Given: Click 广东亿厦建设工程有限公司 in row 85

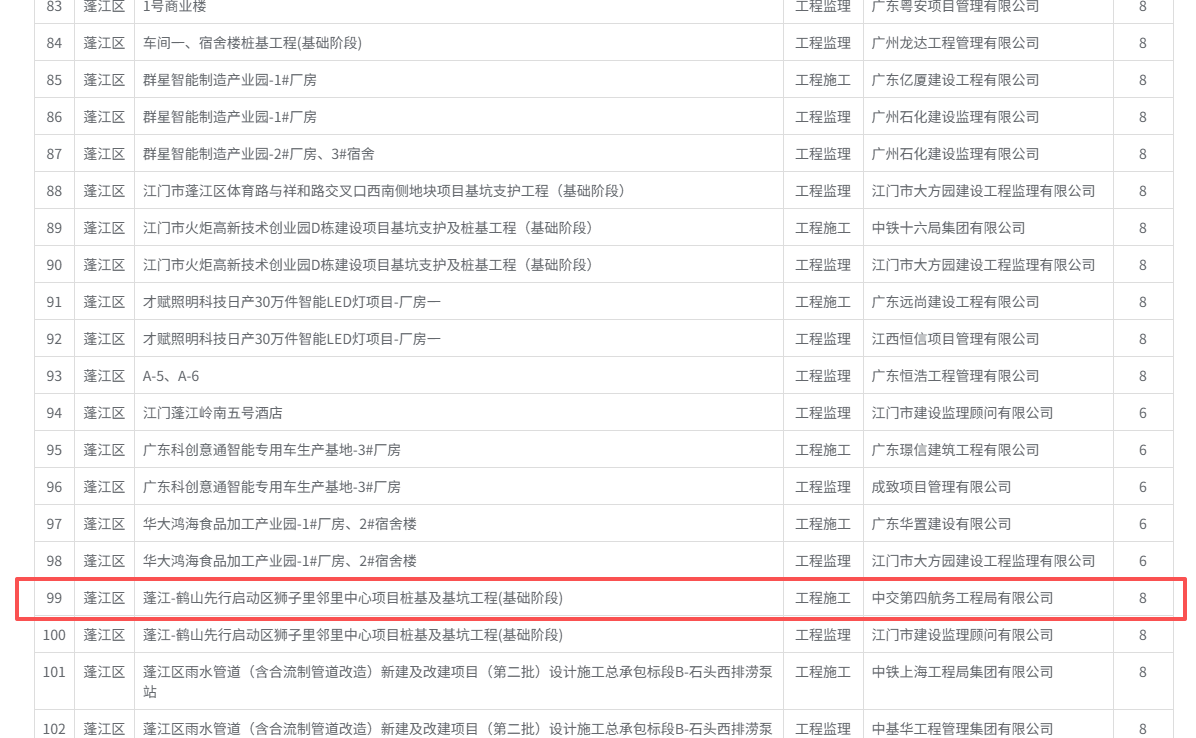Looking at the screenshot, I should pyautogui.click(x=955, y=80).
